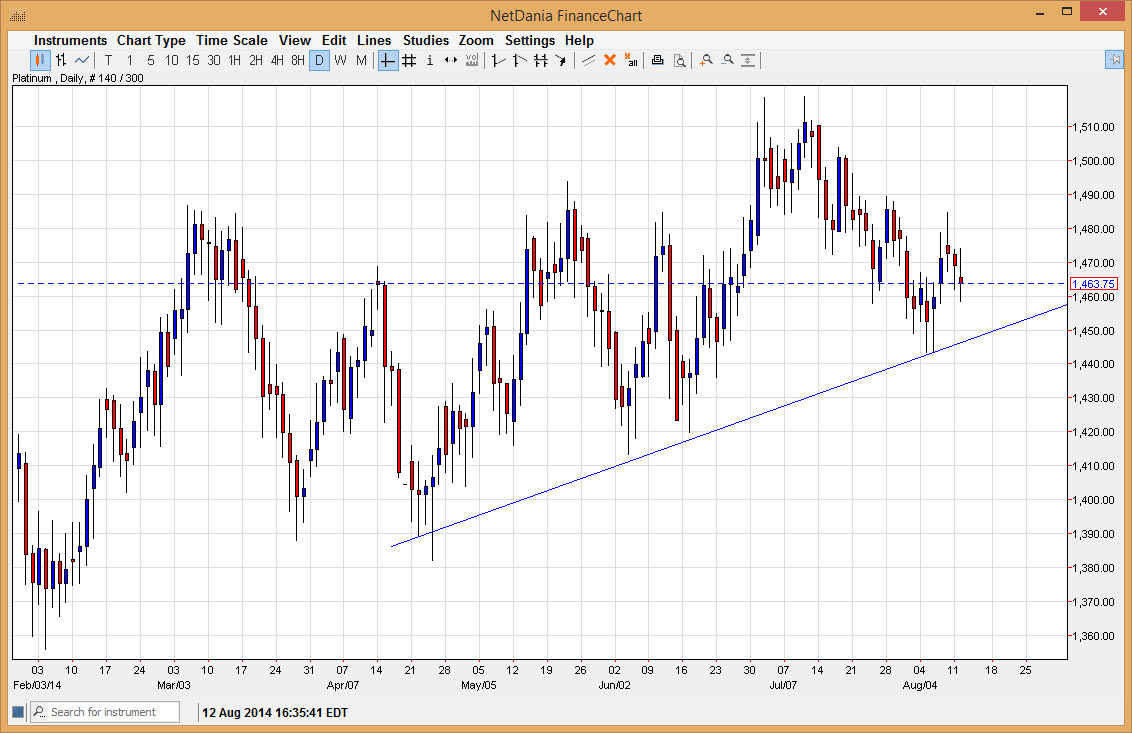1132x733 pixels.
Task: Click the blue square in status bar
Action: [x=17, y=712]
